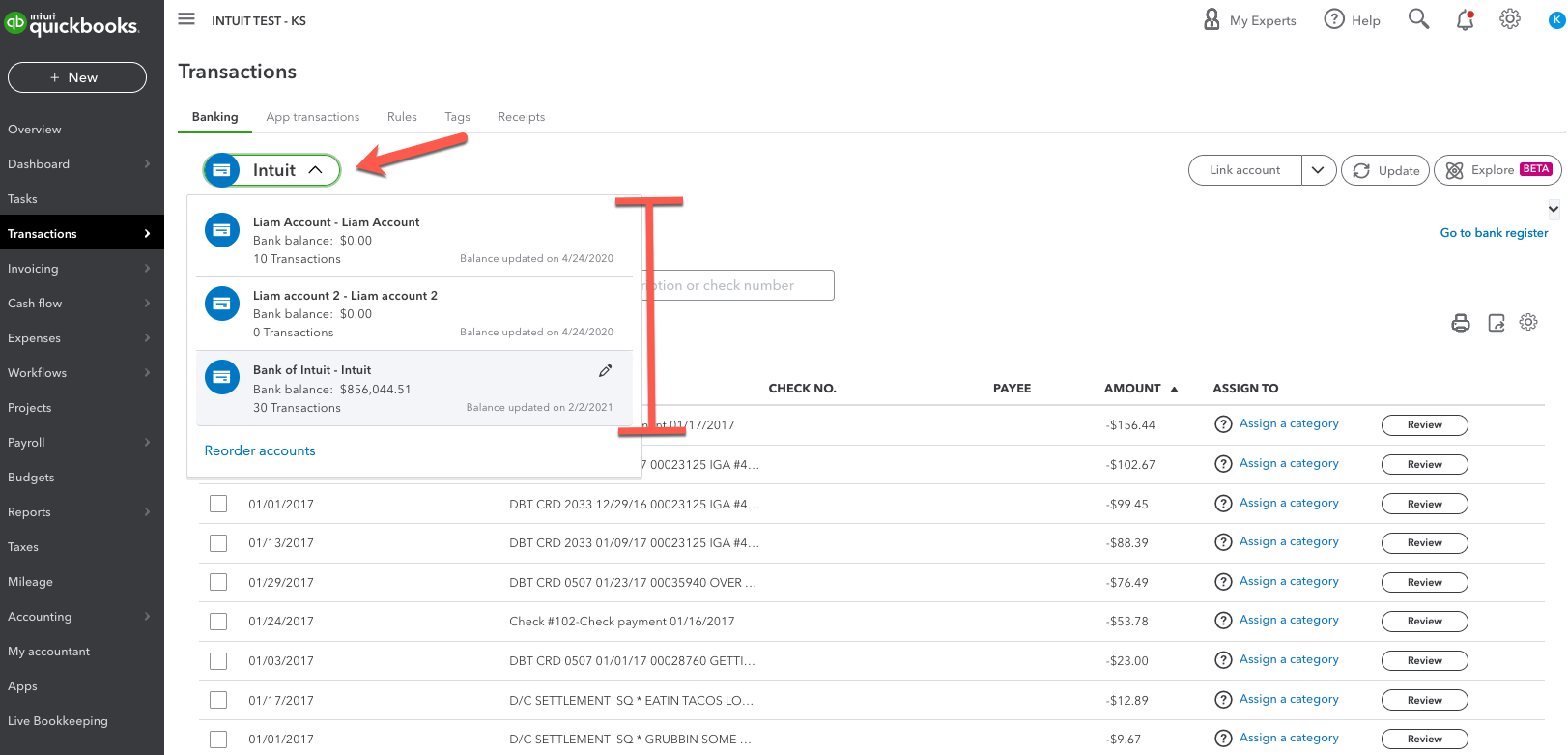Open Taxes in the sidebar
1568x755 pixels.
tap(23, 547)
